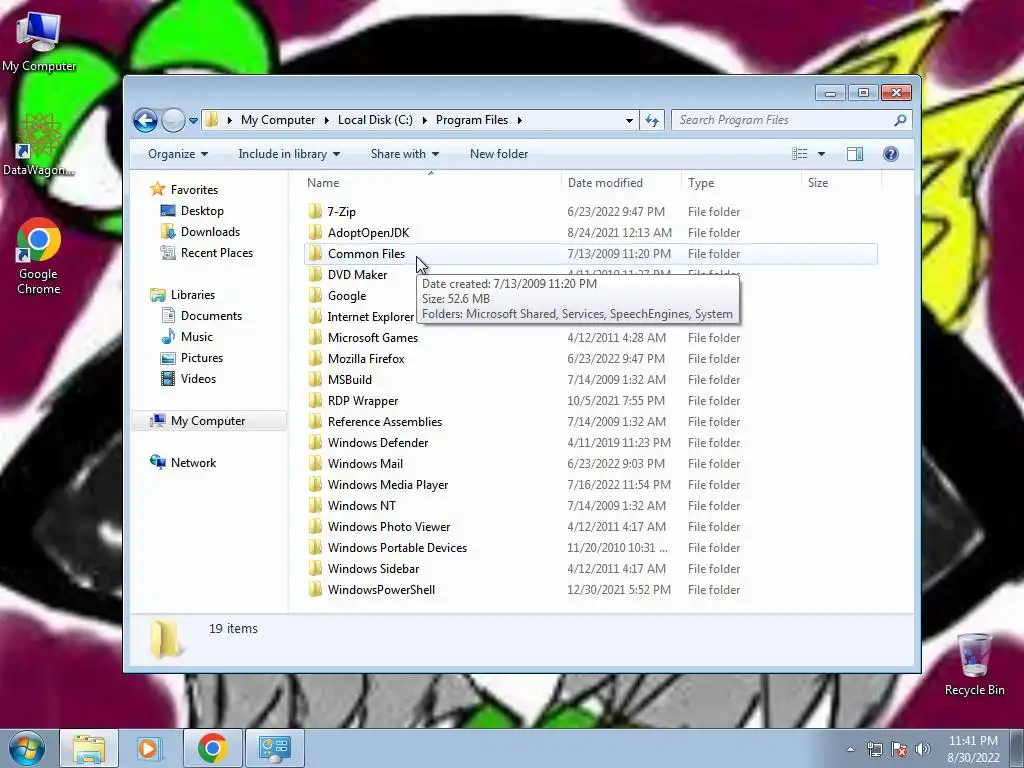The width and height of the screenshot is (1024, 768).
Task: Select the RDP Wrapper folder icon
Action: tap(315, 400)
